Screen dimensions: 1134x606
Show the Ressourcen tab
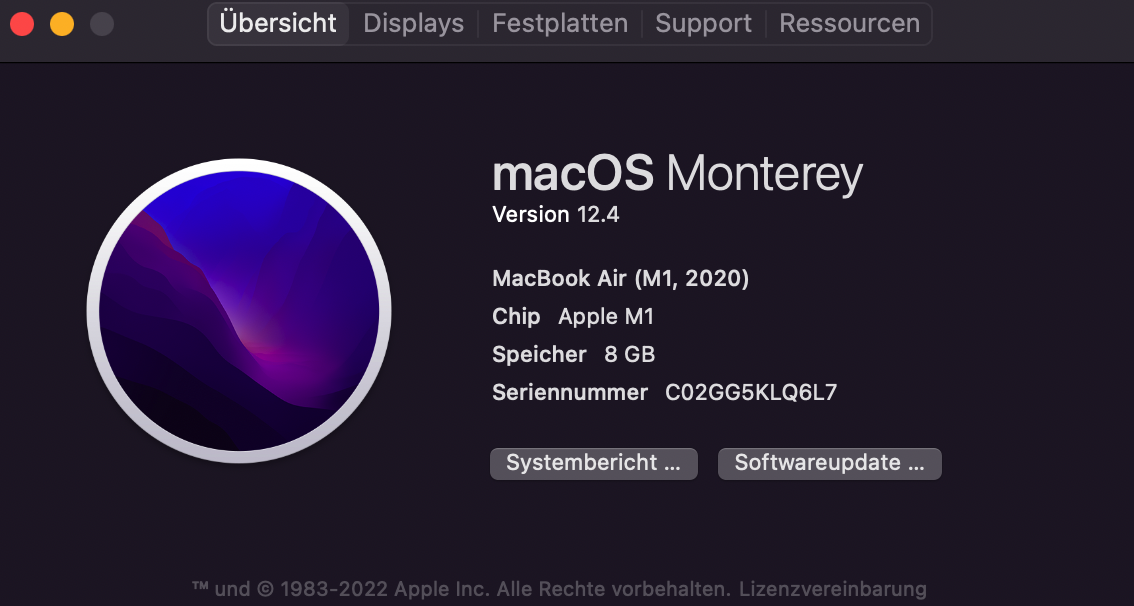849,24
